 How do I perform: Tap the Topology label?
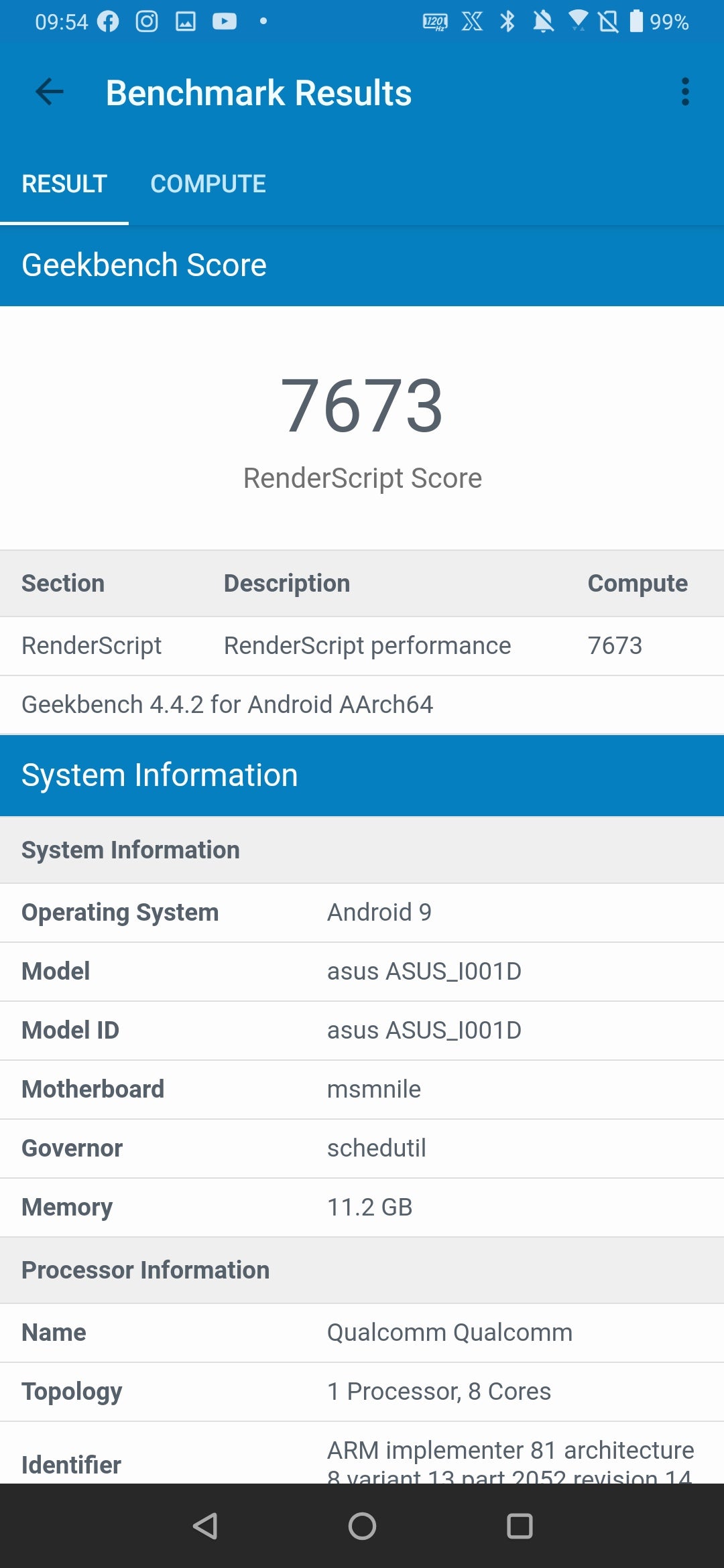(72, 1392)
